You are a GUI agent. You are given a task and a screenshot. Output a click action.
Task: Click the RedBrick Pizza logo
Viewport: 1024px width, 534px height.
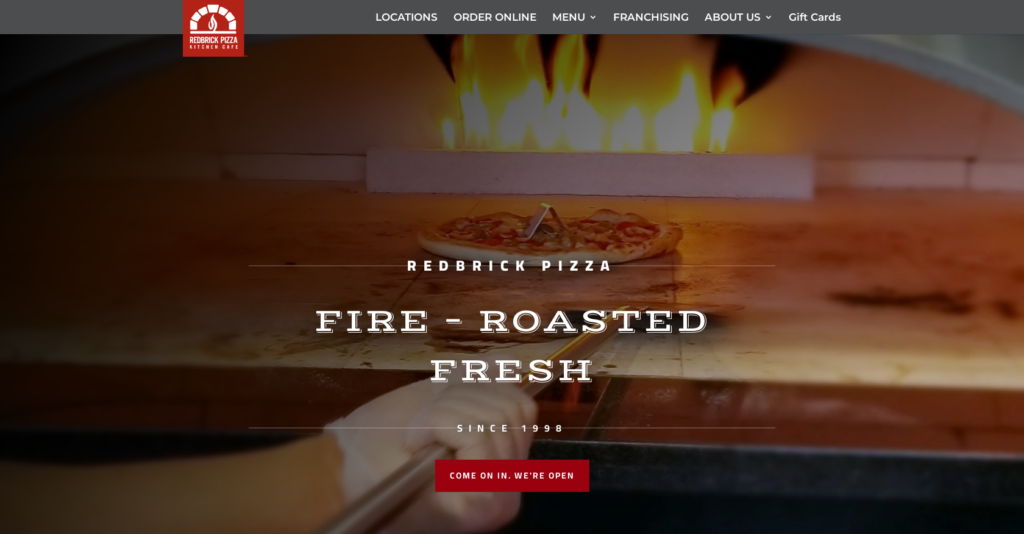[x=214, y=28]
